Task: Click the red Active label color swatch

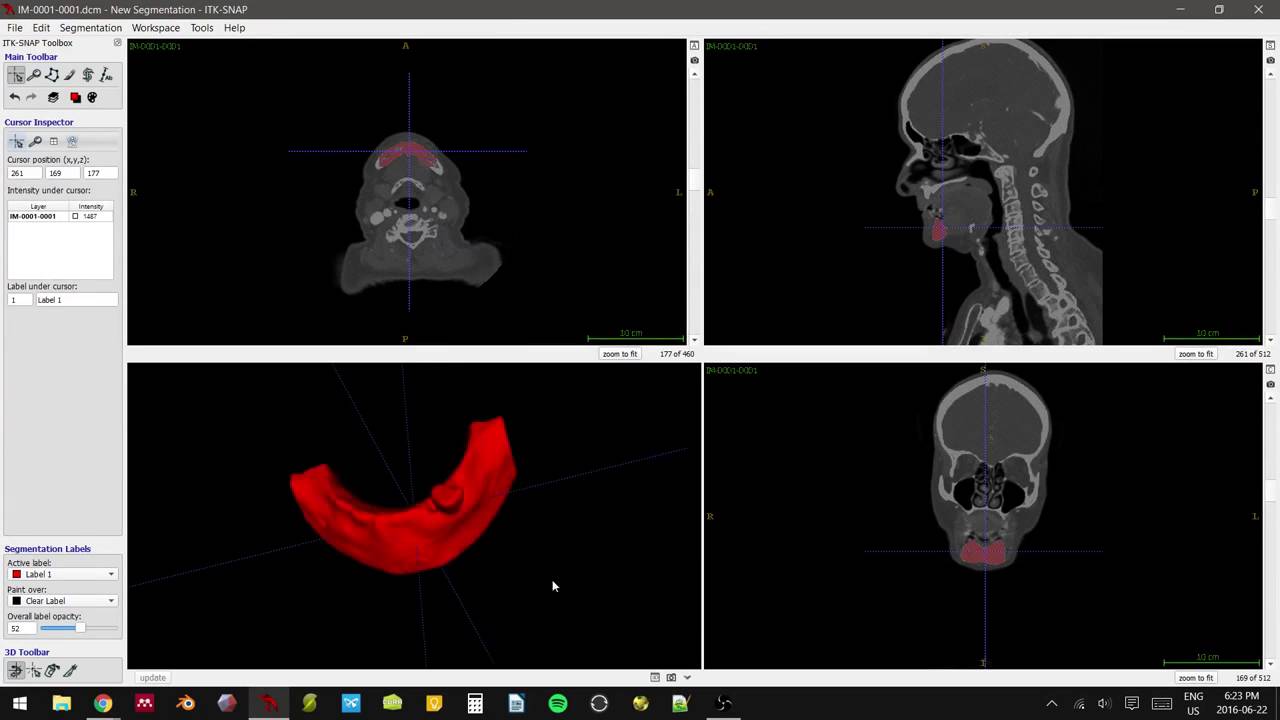Action: click(x=16, y=574)
